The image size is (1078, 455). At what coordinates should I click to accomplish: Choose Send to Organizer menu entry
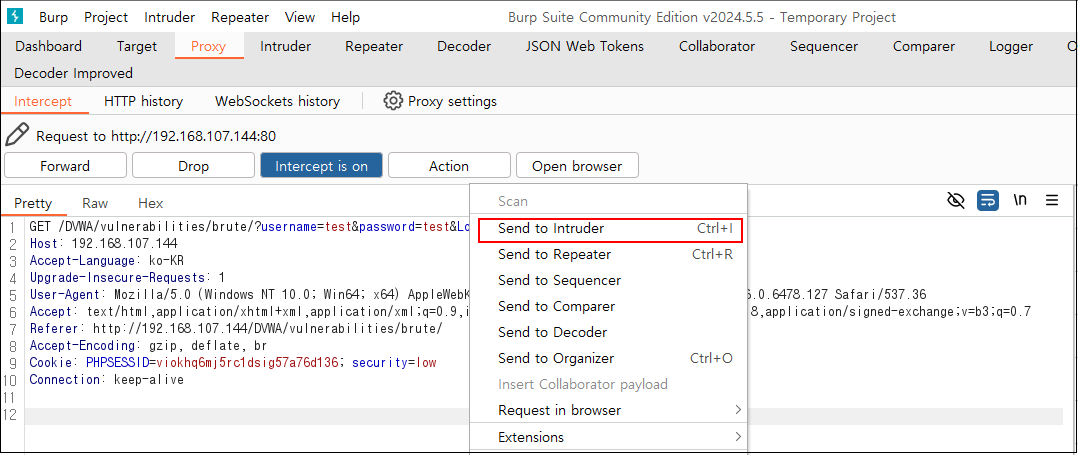click(608, 358)
